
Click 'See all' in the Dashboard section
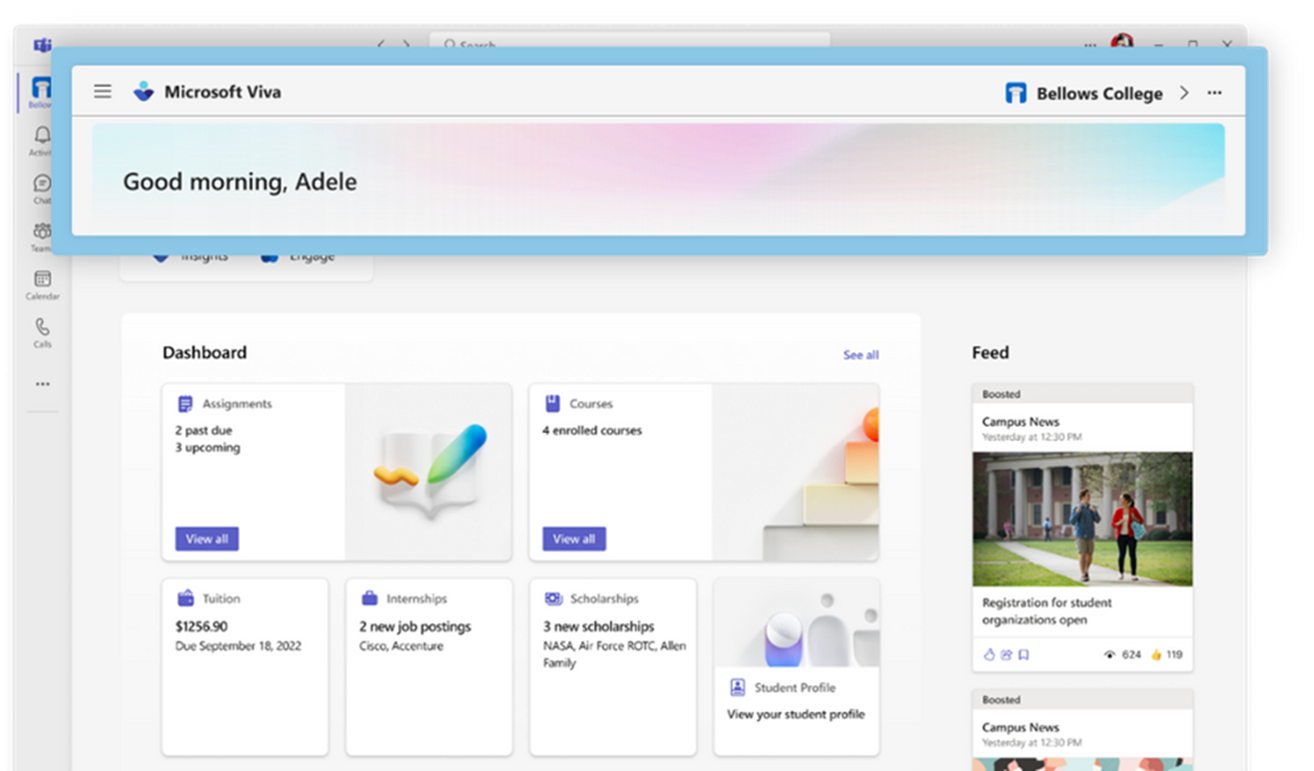pyautogui.click(x=861, y=355)
